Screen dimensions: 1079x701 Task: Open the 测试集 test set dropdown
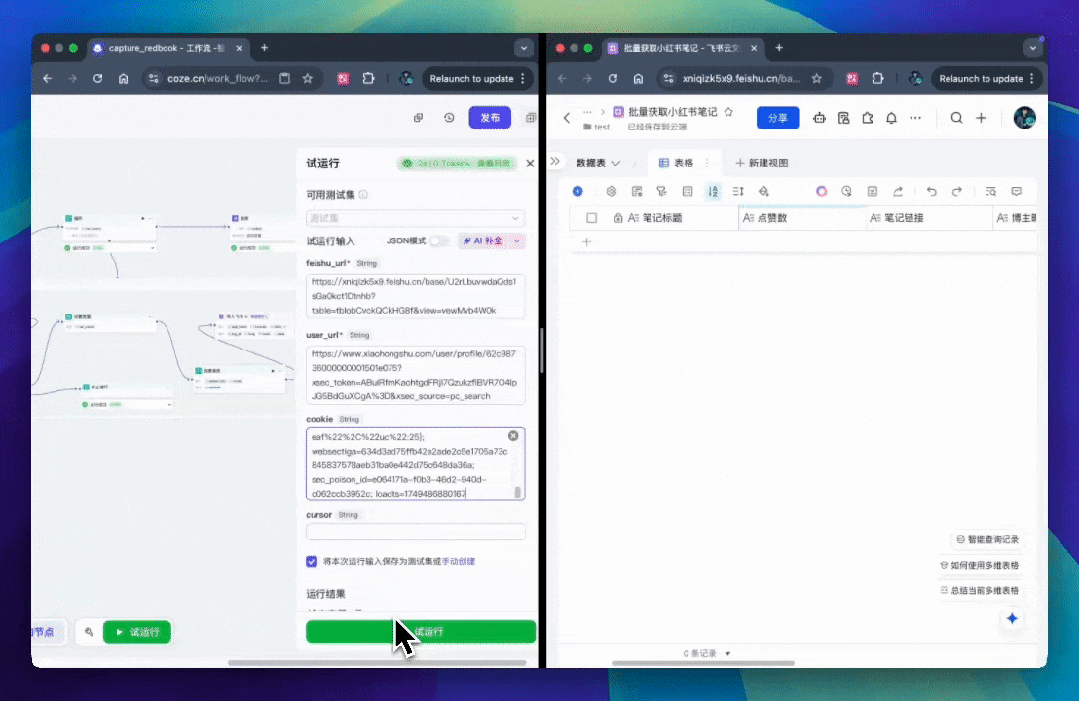[x=415, y=218]
